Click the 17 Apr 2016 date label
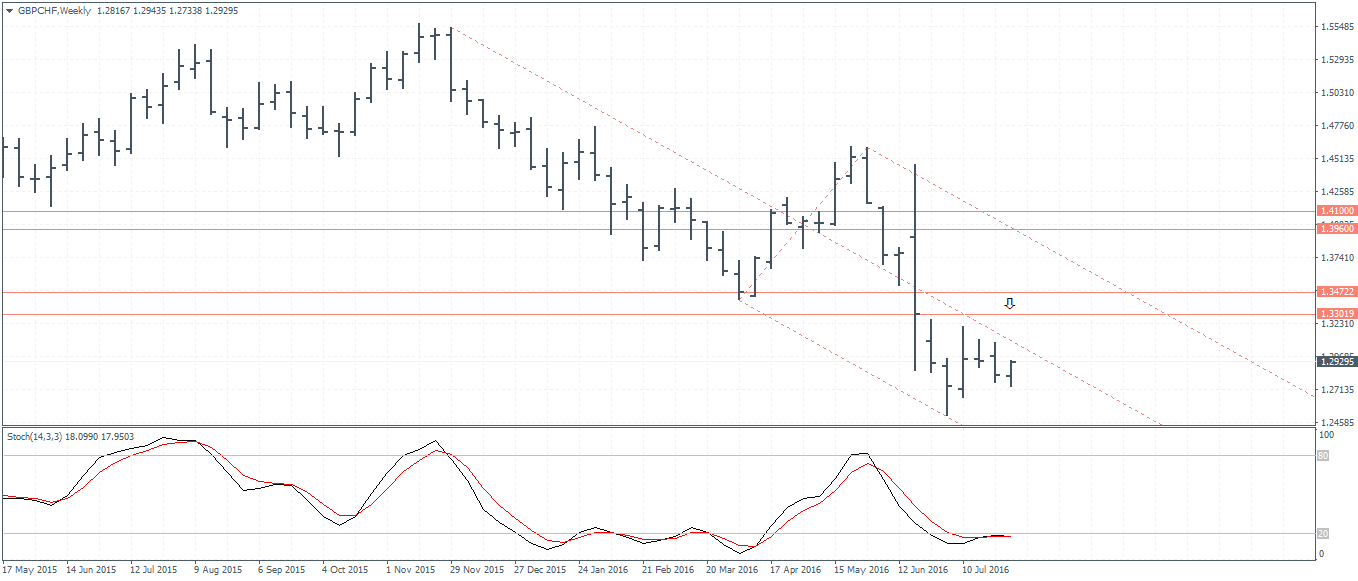Image resolution: width=1358 pixels, height=581 pixels. pyautogui.click(x=797, y=570)
